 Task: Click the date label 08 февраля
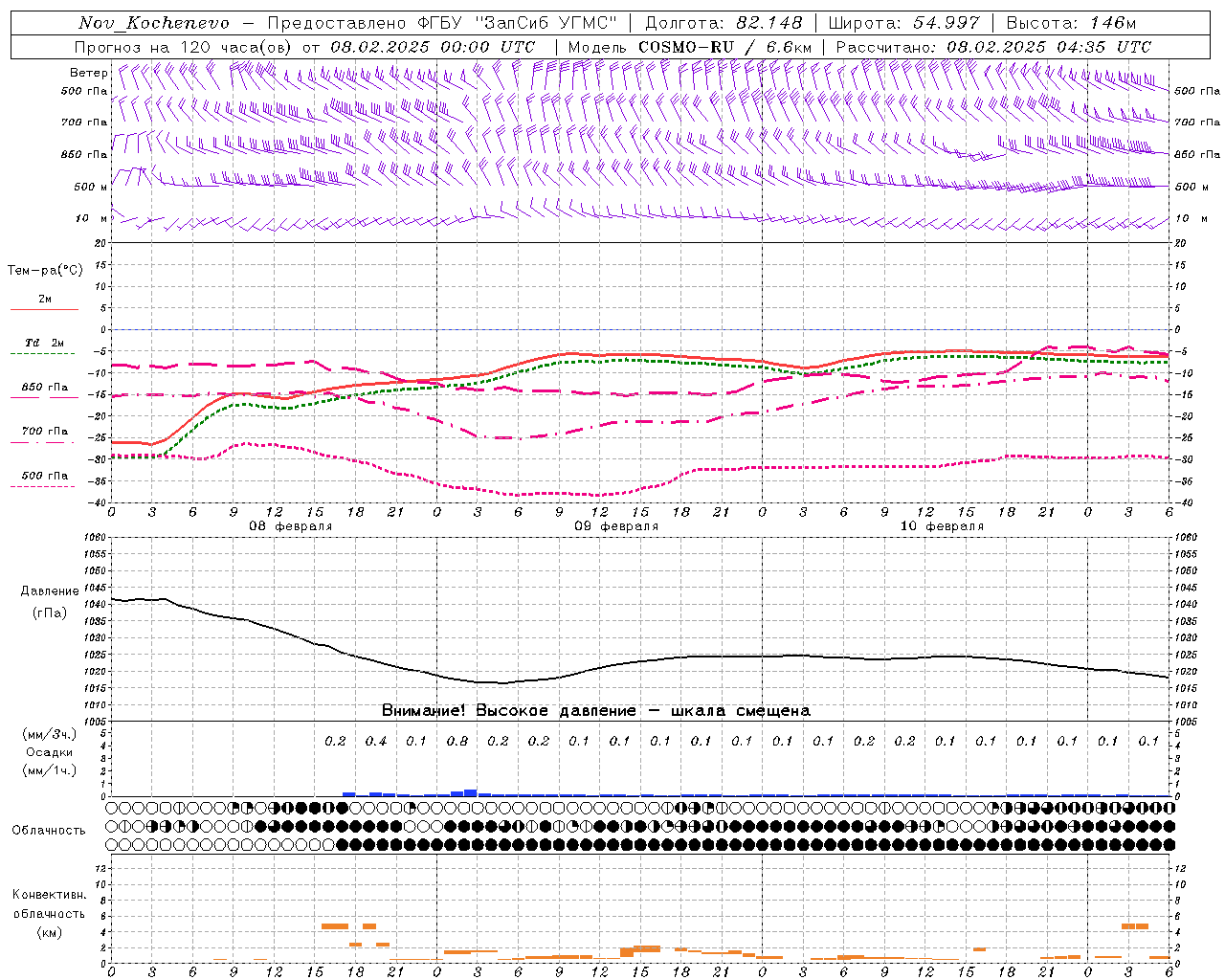pyautogui.click(x=291, y=526)
